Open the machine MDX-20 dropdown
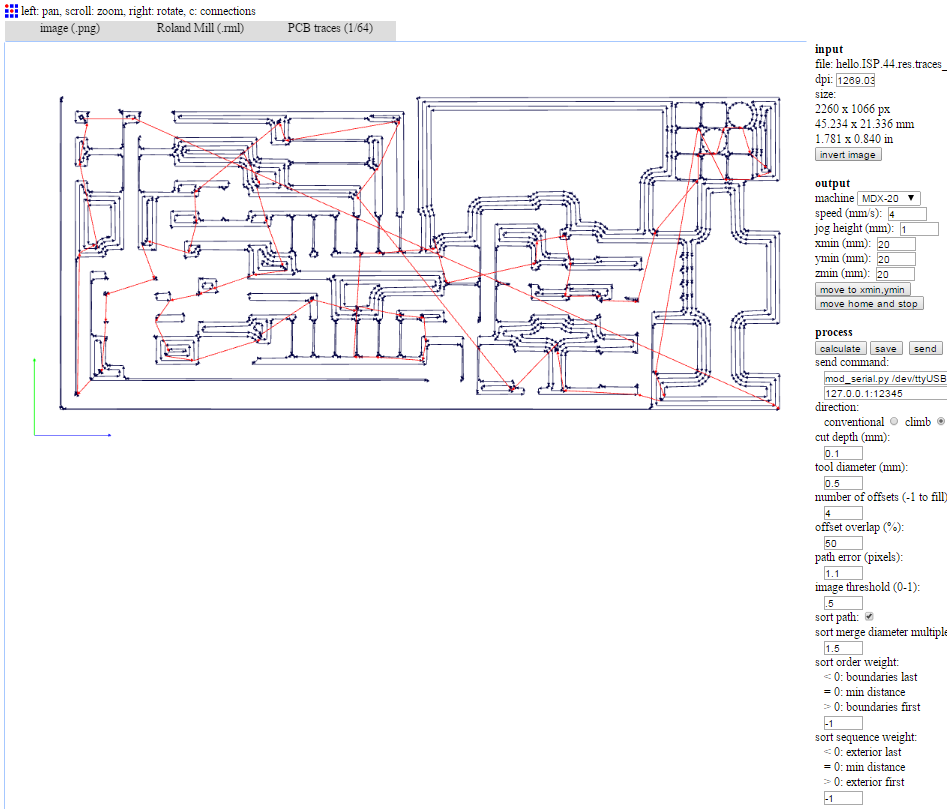This screenshot has width=947, height=809. (x=888, y=198)
